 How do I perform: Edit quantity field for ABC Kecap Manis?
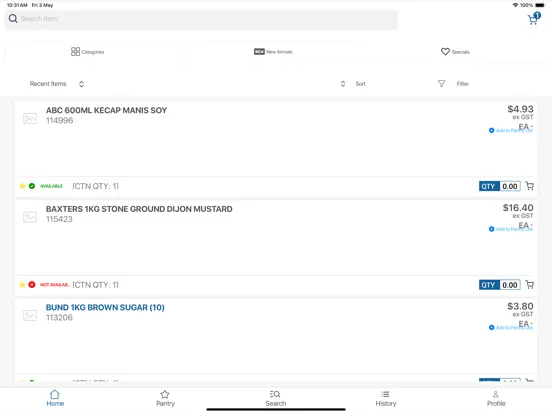(x=510, y=186)
